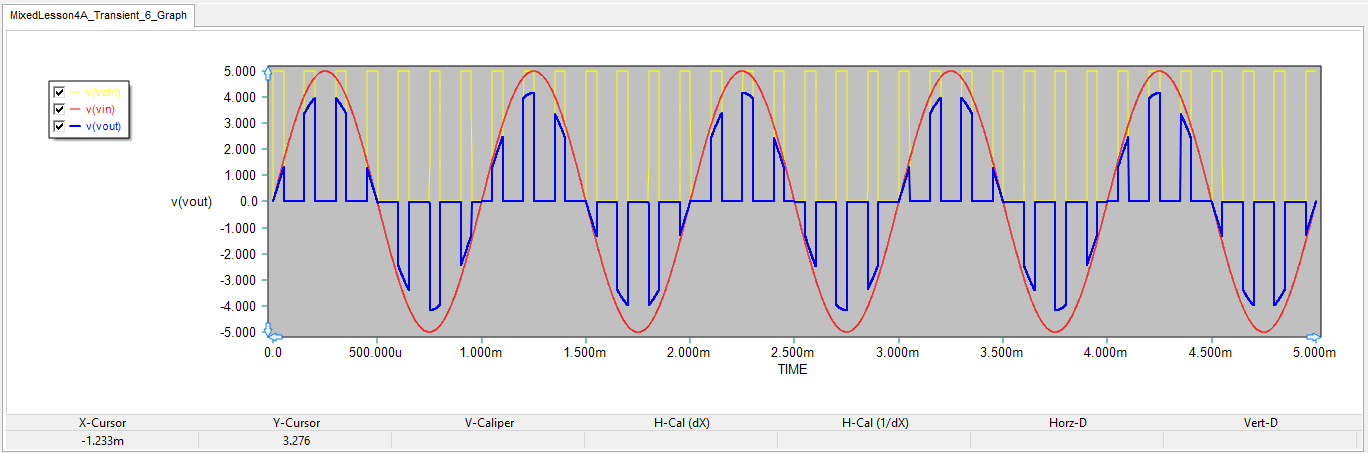Image resolution: width=1368 pixels, height=453 pixels.
Task: Toggle the v(vout) trace checkbox
Action: [x=59, y=125]
